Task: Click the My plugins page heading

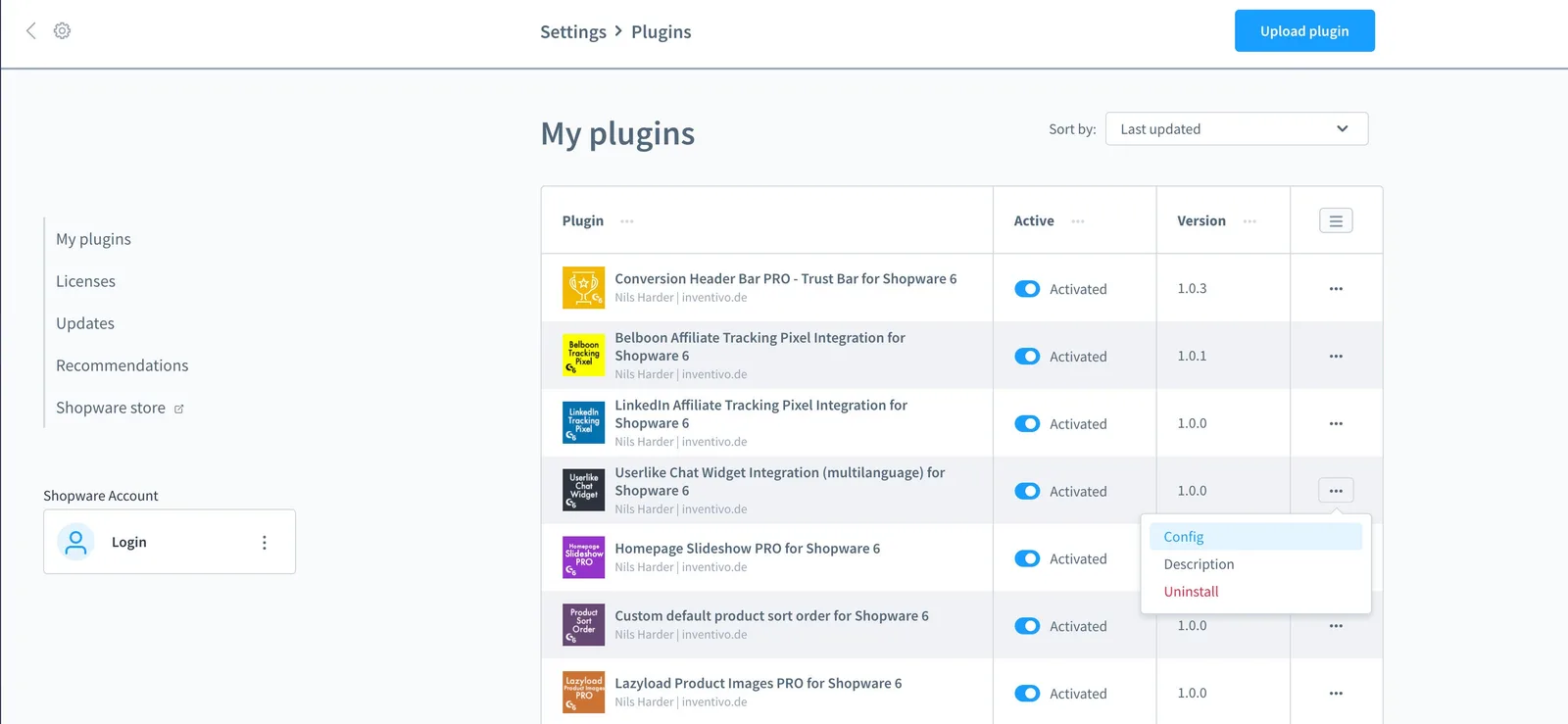Action: click(617, 133)
